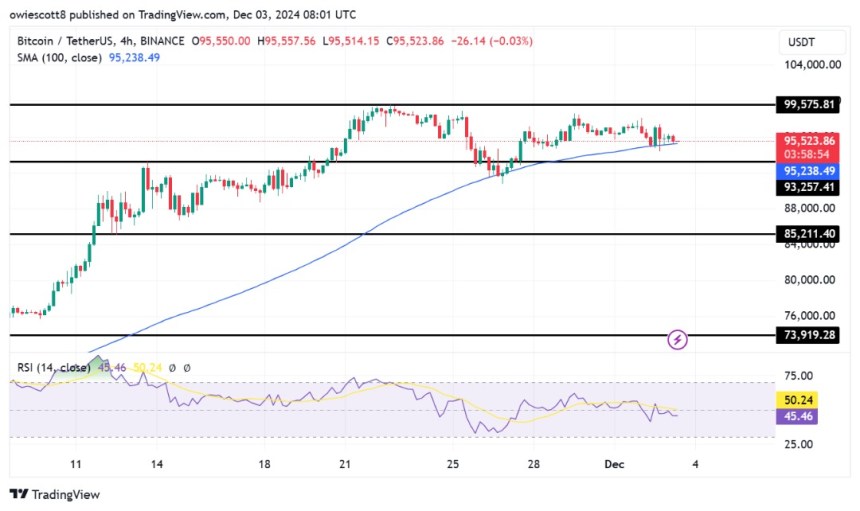Click the 99,575.81 resistance price label
The image size is (860, 511).
[x=811, y=104]
